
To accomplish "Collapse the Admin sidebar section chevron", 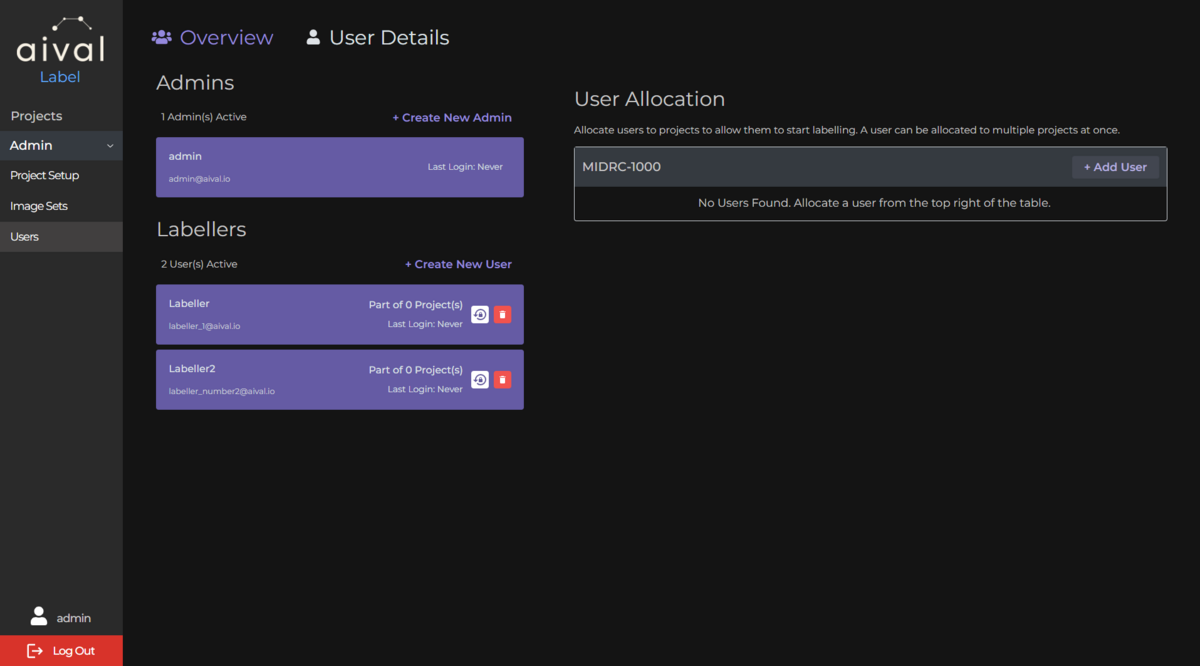I will [x=110, y=146].
